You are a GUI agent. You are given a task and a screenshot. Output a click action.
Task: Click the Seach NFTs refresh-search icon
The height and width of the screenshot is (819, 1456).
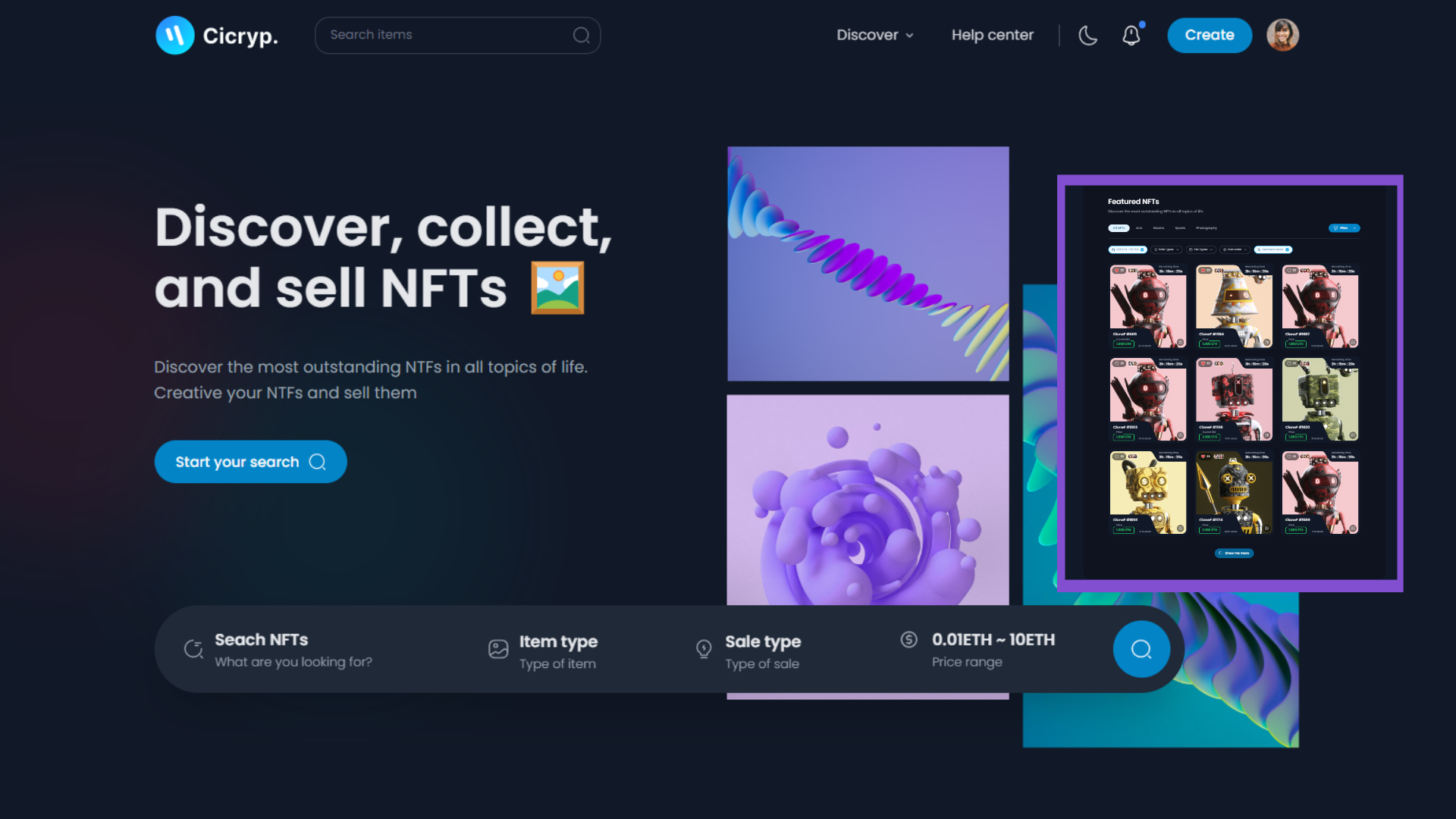tap(194, 649)
